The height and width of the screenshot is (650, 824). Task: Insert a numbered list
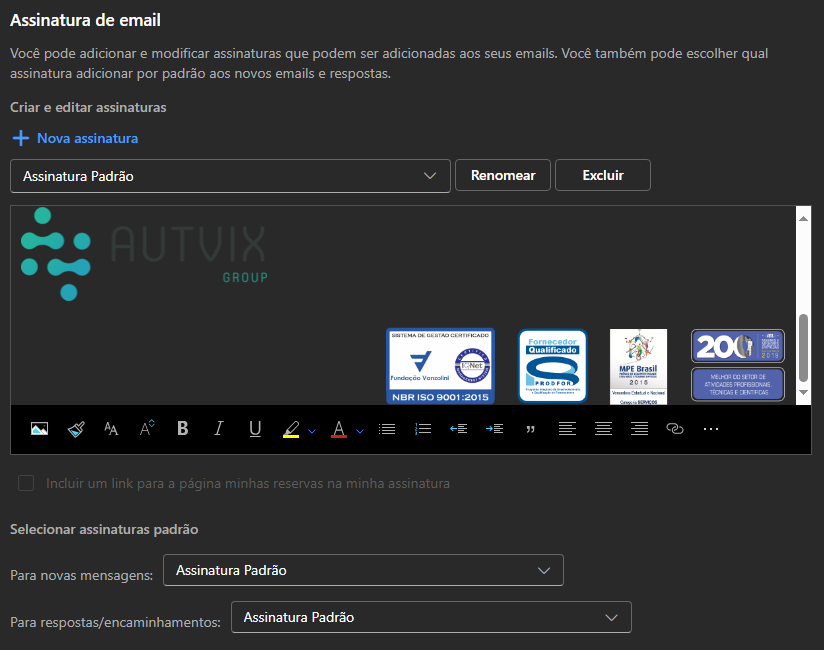[423, 429]
